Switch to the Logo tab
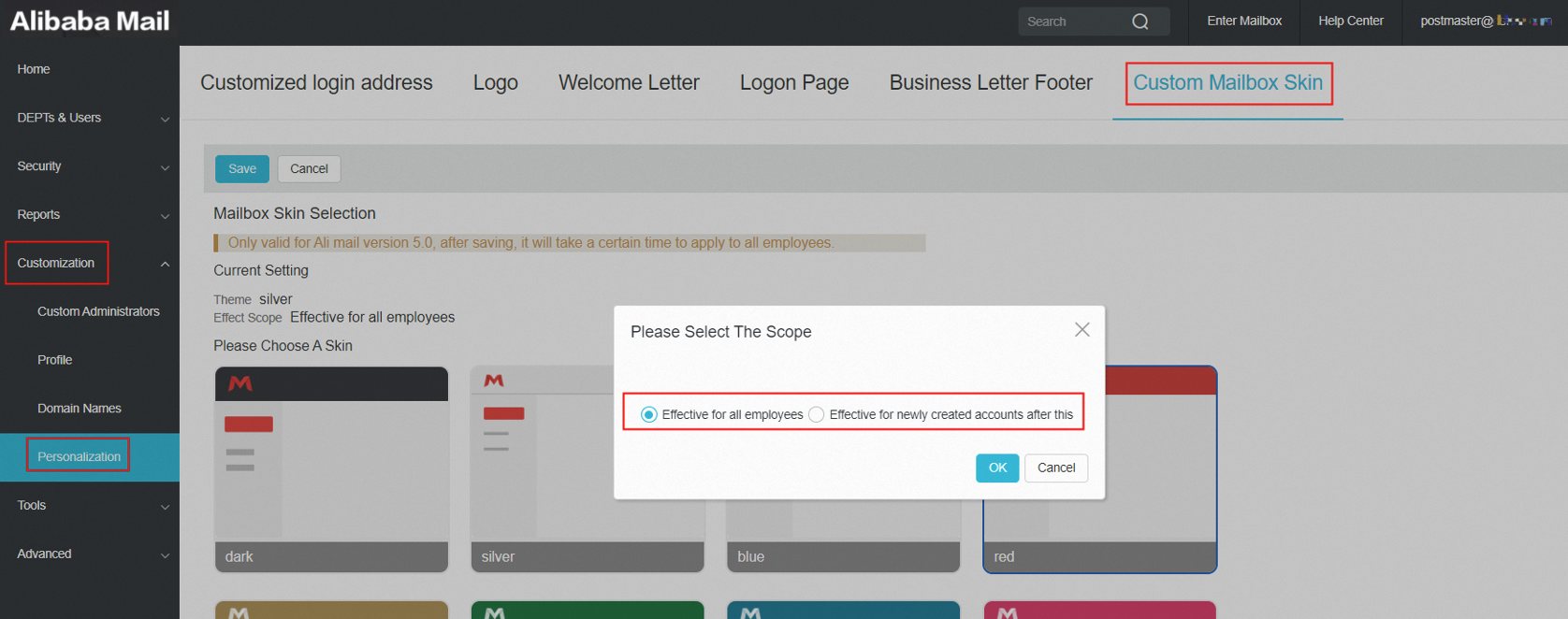Image resolution: width=1568 pixels, height=619 pixels. 495,82
